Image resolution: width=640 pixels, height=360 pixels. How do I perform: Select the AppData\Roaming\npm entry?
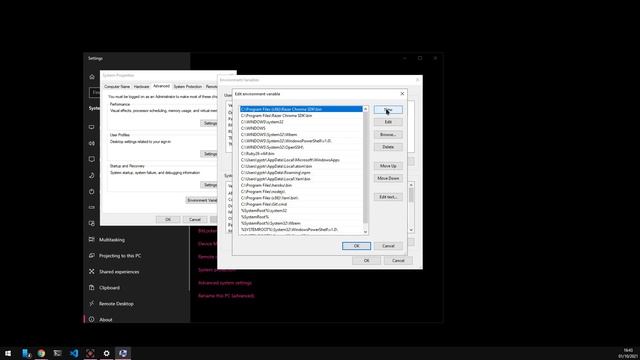point(301,172)
